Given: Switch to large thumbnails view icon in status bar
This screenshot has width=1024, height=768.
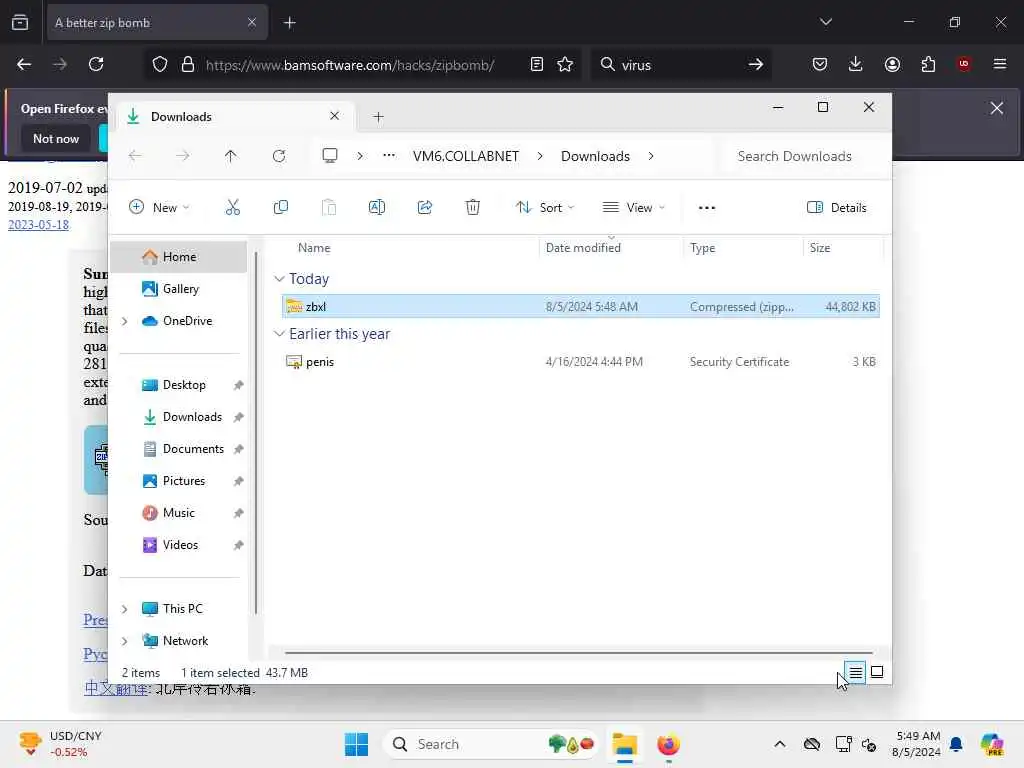Looking at the screenshot, I should click(877, 672).
